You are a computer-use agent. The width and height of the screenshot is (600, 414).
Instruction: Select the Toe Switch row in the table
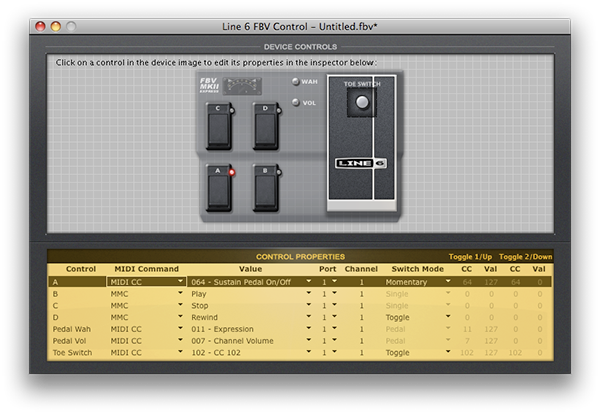(300, 352)
